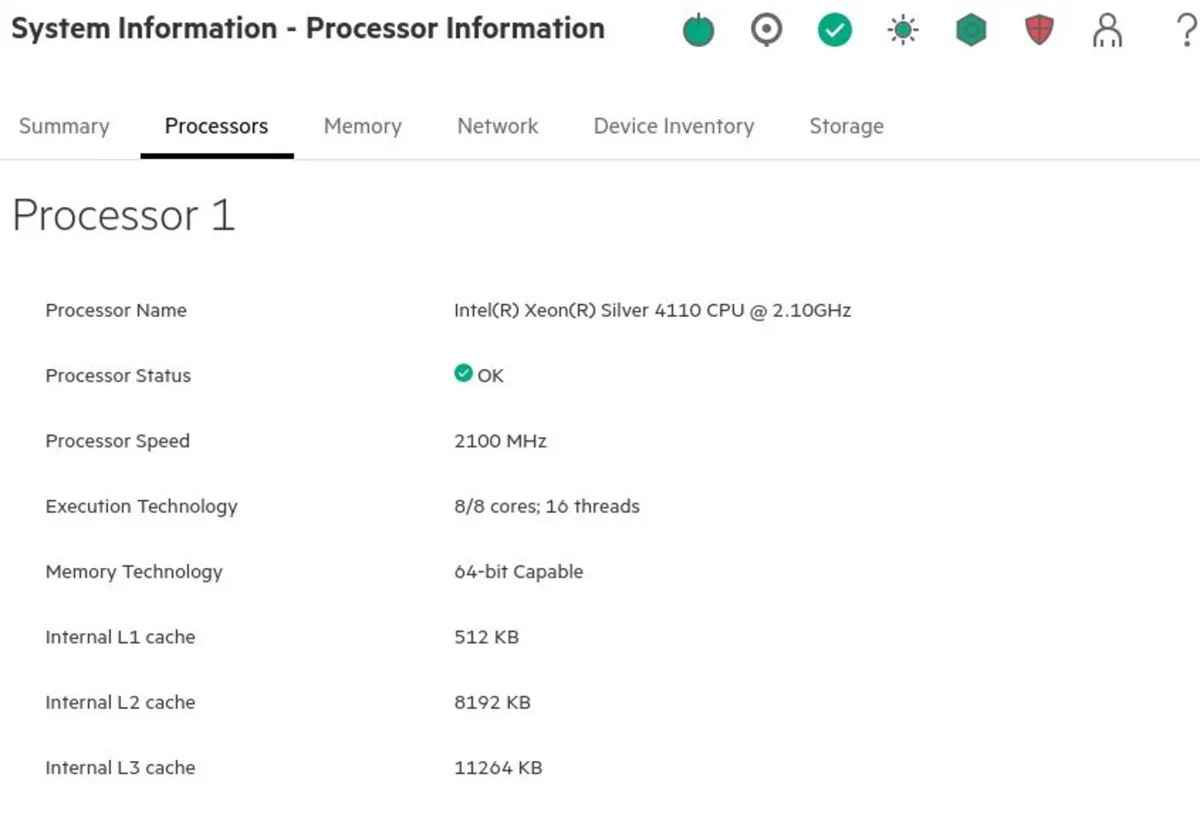The width and height of the screenshot is (1200, 818).
Task: Select the Processors tab
Action: pyautogui.click(x=216, y=126)
